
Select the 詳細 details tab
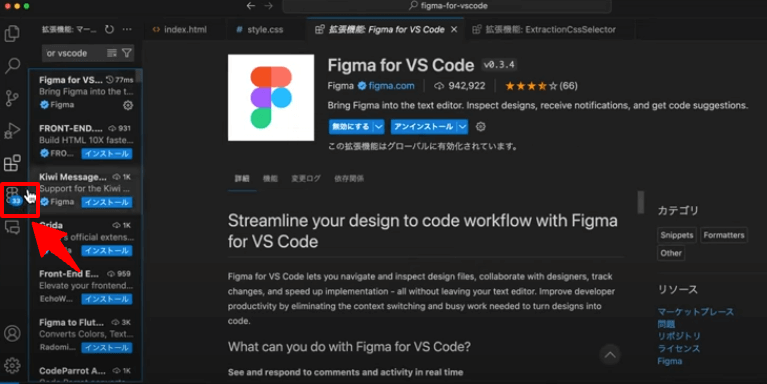coord(242,179)
